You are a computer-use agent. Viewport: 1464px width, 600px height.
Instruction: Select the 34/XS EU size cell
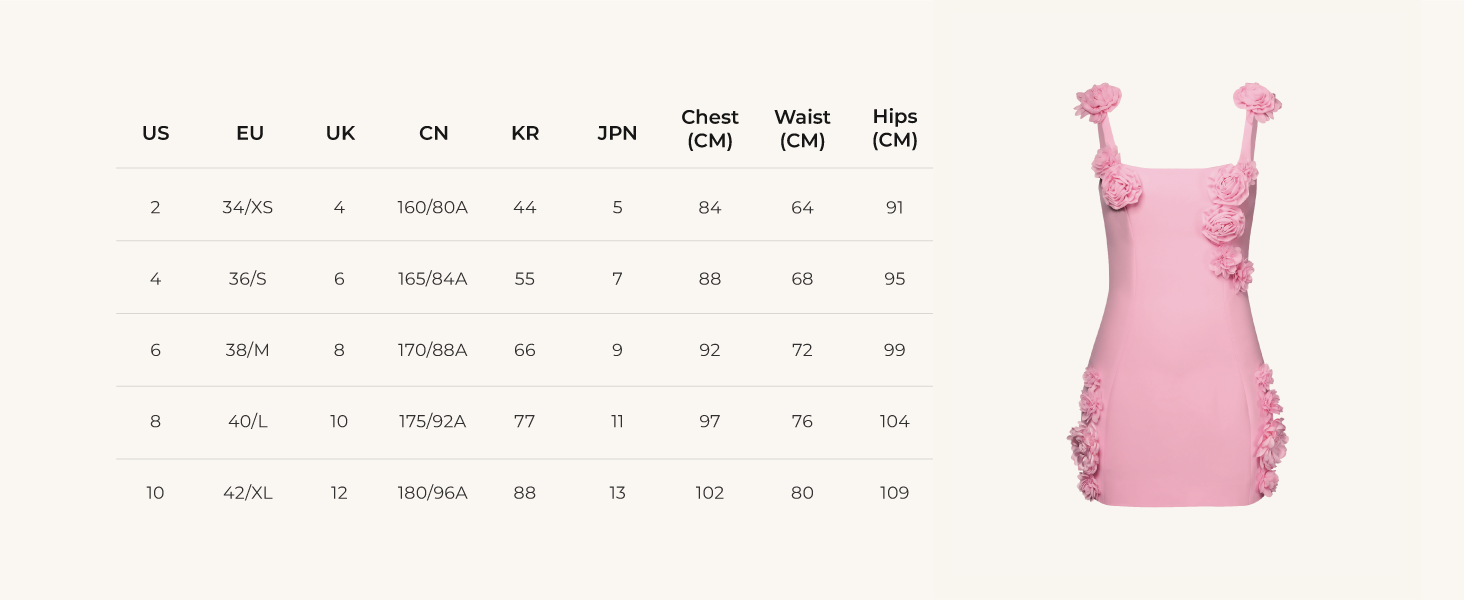point(248,208)
